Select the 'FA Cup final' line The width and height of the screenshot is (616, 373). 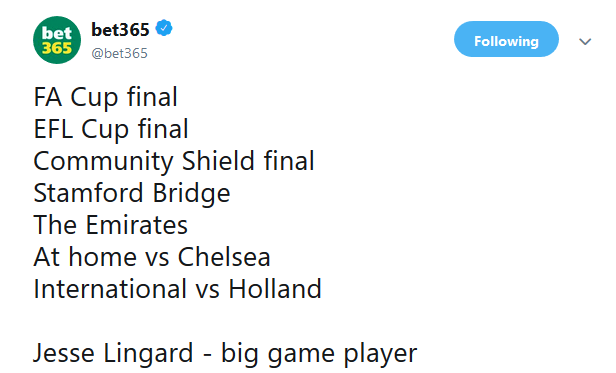pos(106,97)
